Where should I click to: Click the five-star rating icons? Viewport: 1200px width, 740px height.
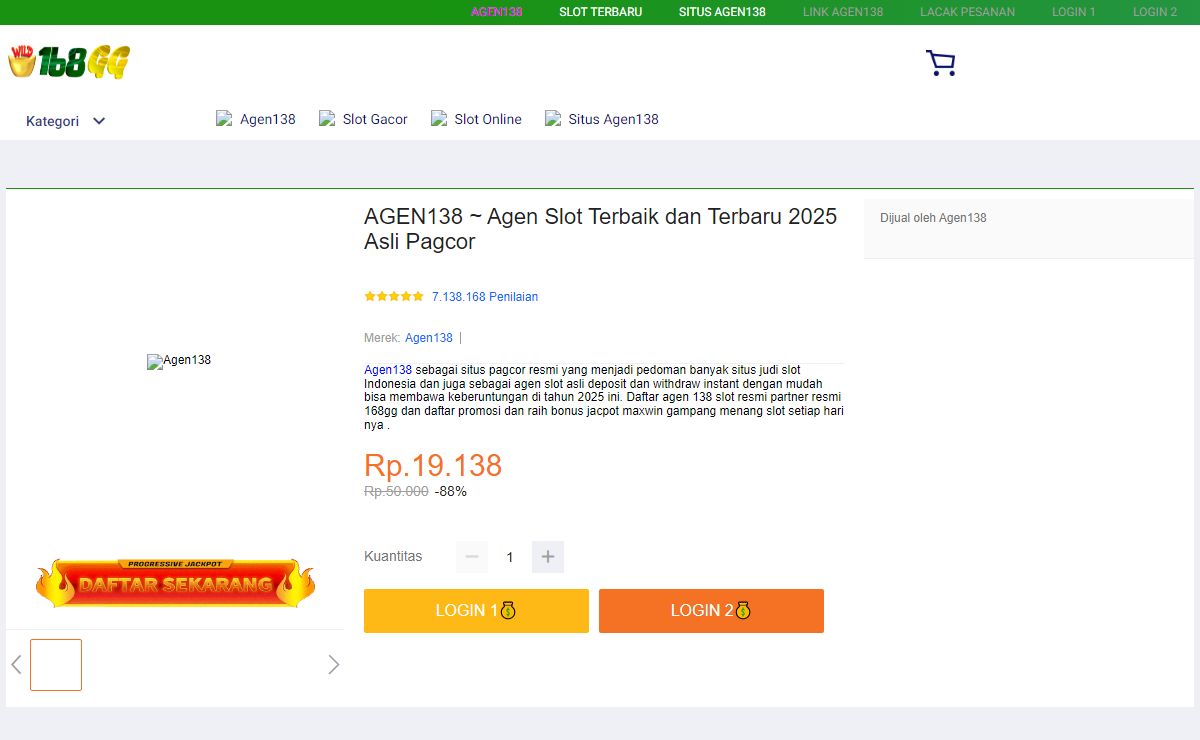(394, 296)
